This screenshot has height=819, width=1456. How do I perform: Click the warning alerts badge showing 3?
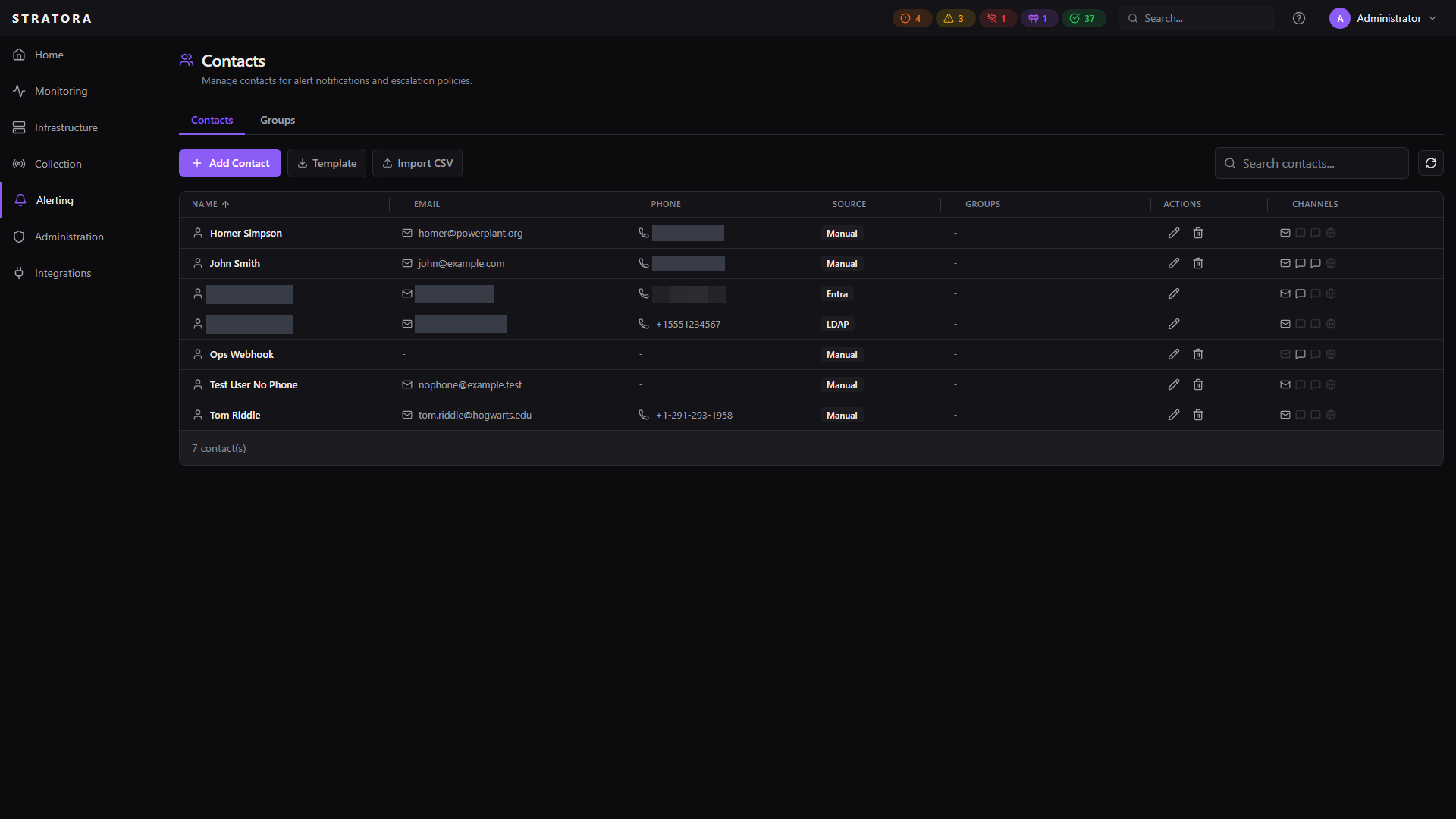pos(955,18)
